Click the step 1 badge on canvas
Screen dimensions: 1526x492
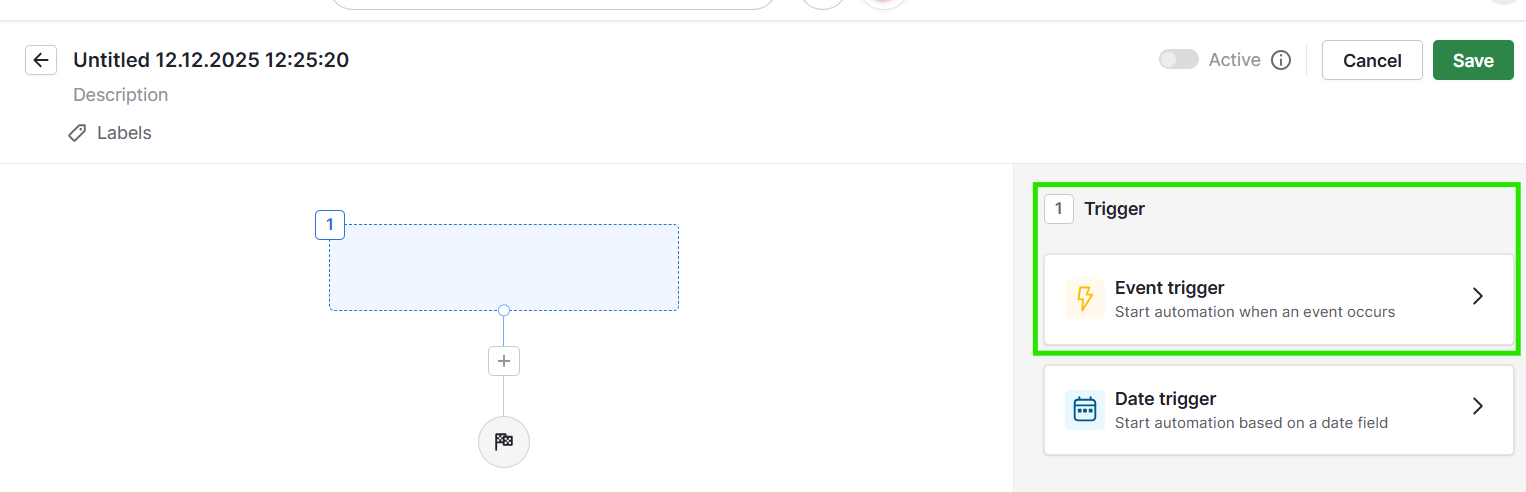pyautogui.click(x=330, y=225)
